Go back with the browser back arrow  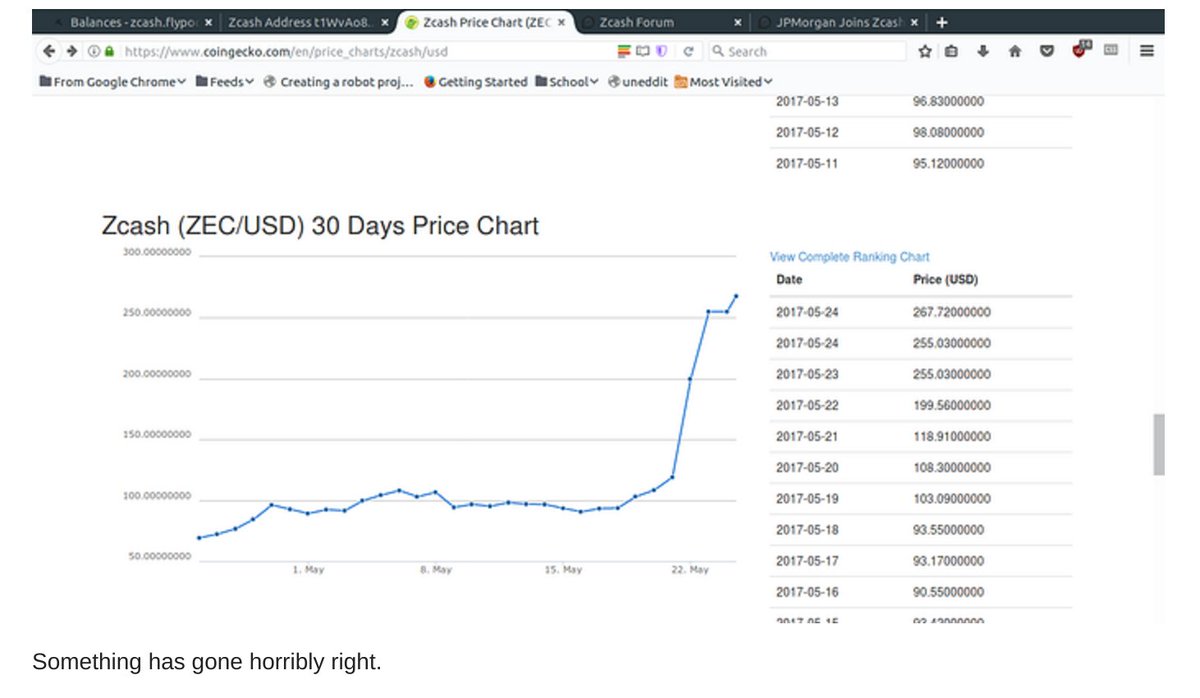tap(49, 51)
